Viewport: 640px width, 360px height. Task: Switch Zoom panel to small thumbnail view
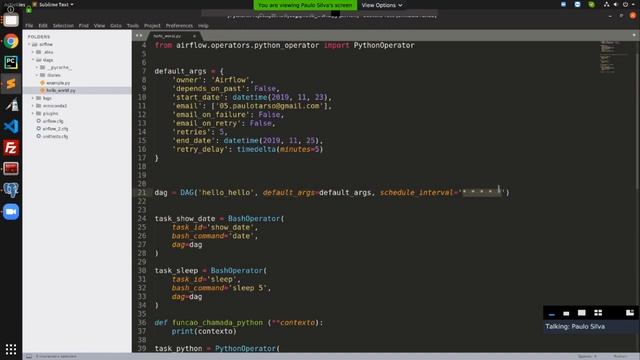(x=566, y=313)
